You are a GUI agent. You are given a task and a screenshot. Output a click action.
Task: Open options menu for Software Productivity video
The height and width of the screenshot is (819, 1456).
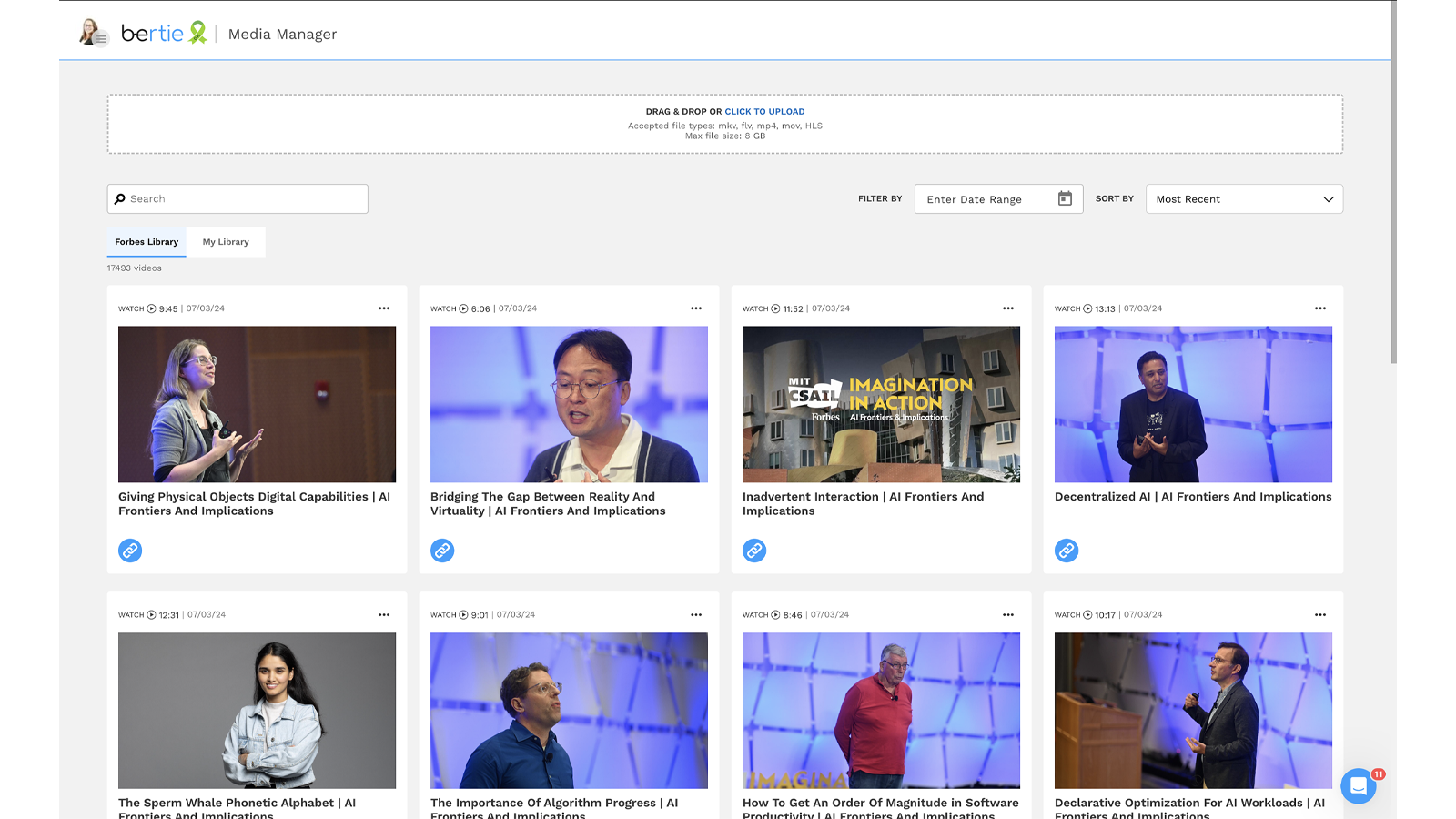tap(1008, 615)
